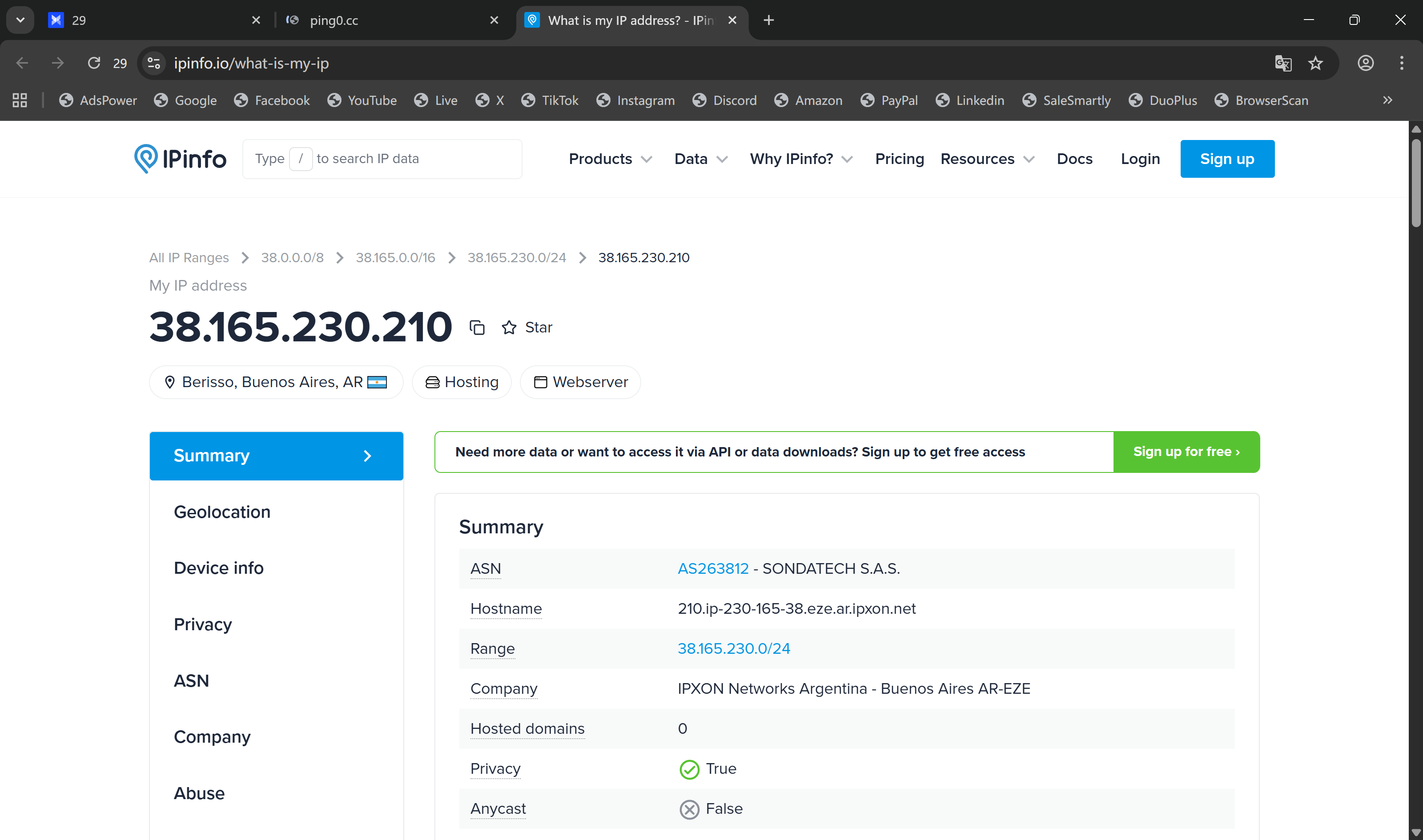Click the search IP data field
Screen dimensions: 1423x840
(382, 159)
